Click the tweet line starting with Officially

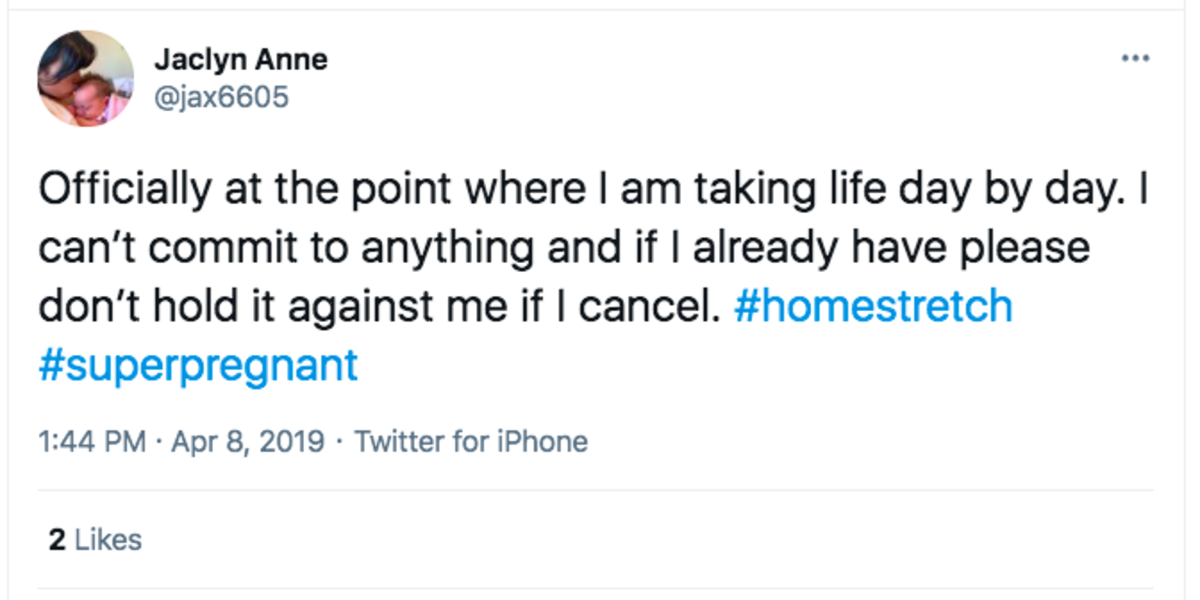[x=593, y=190]
